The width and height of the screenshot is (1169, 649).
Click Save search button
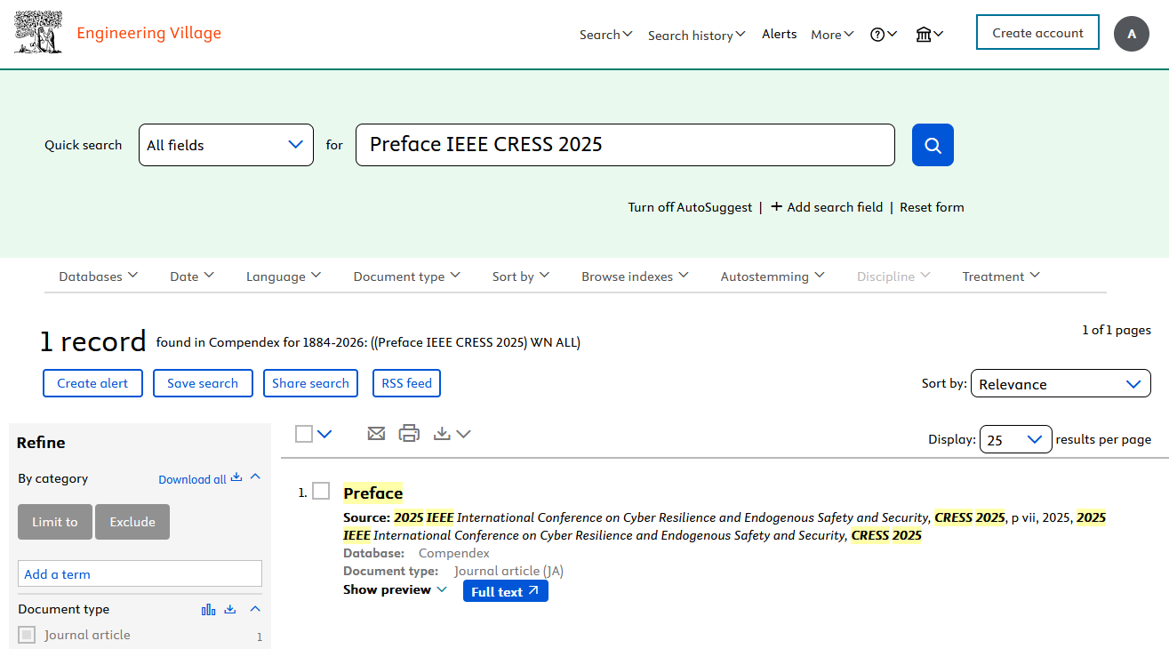pyautogui.click(x=203, y=383)
